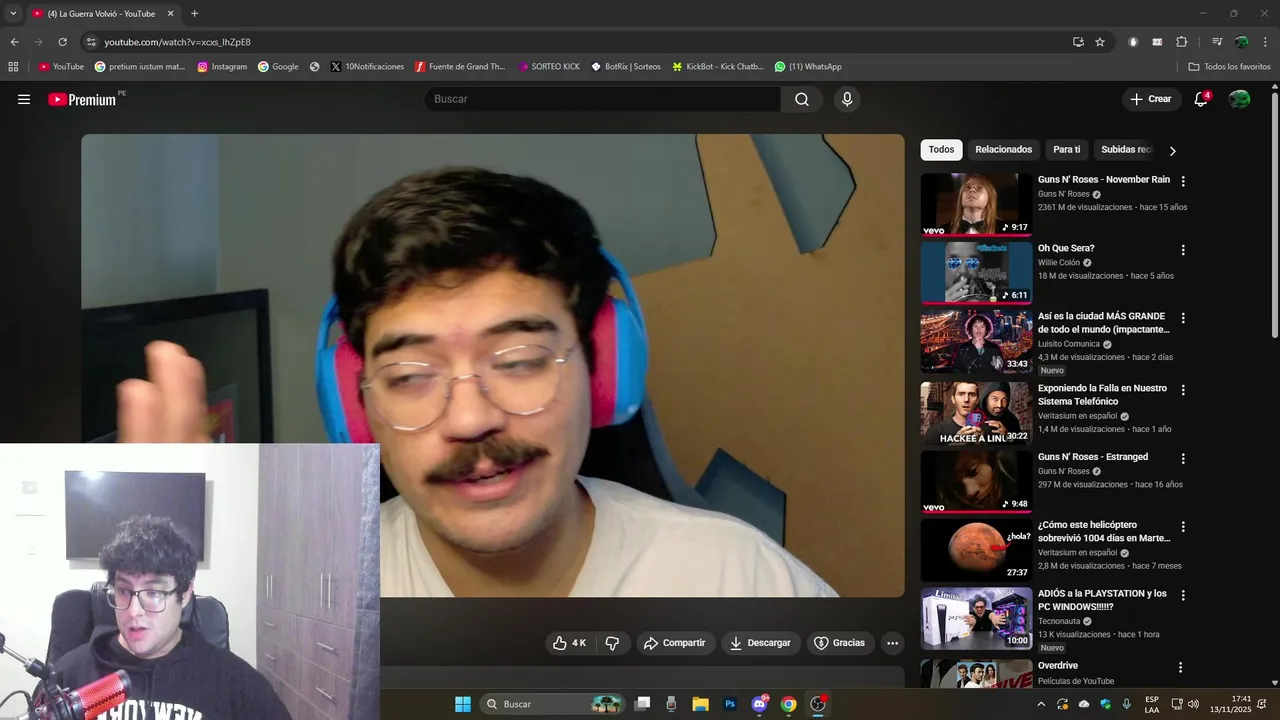Open Todos los favoritos folder
The image size is (1280, 720).
[1229, 67]
